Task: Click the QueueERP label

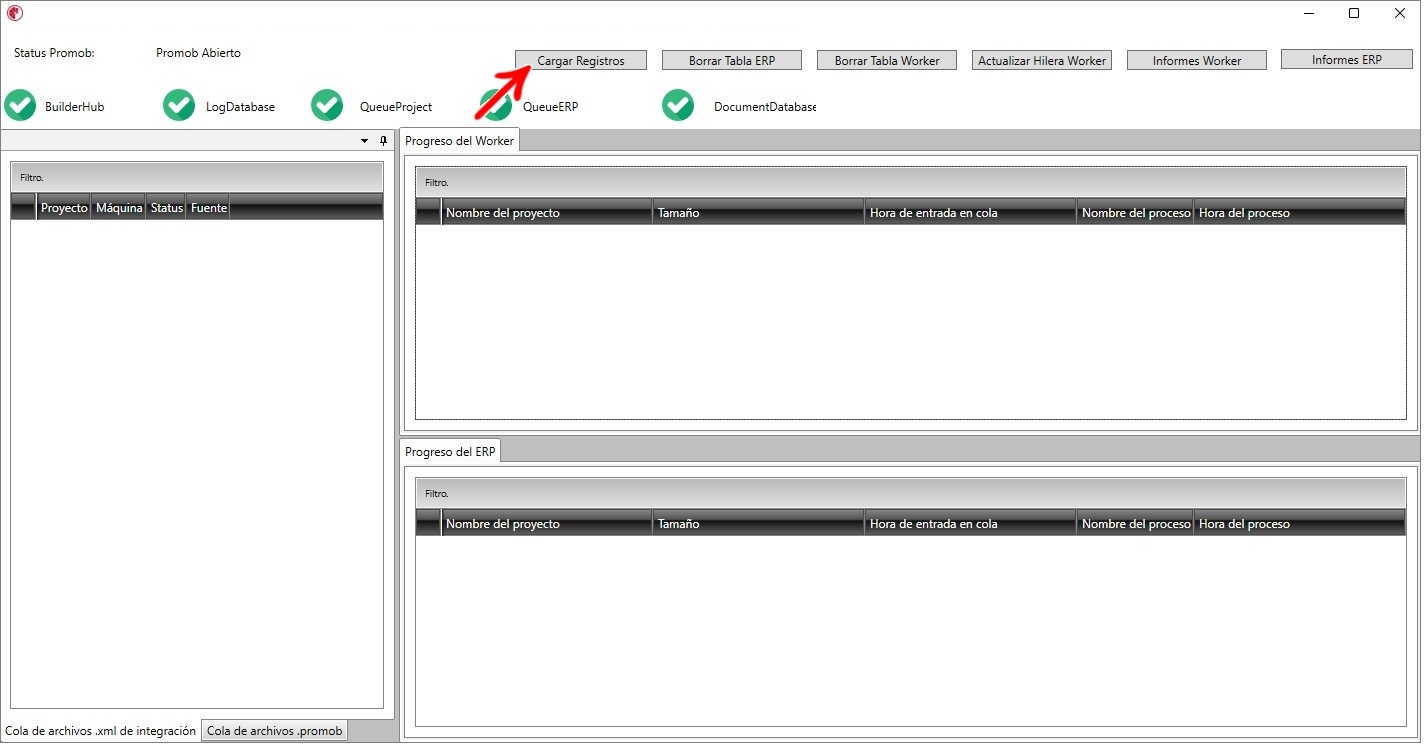Action: pyautogui.click(x=550, y=106)
